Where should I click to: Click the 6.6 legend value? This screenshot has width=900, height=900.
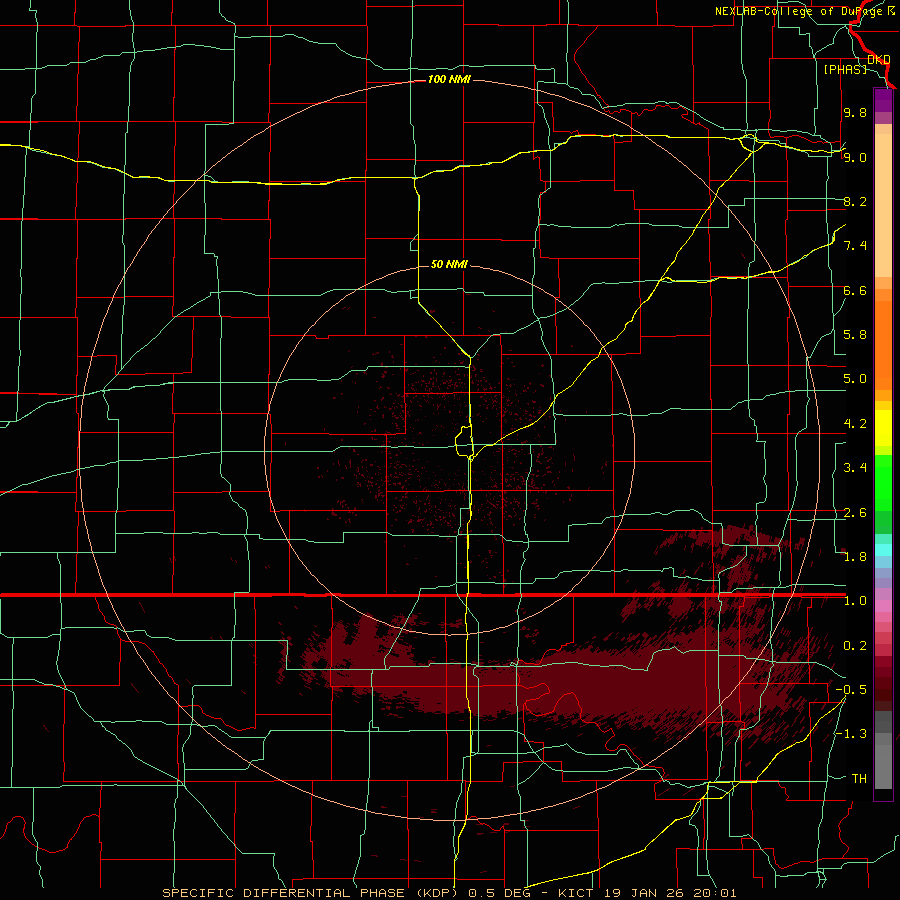855,290
